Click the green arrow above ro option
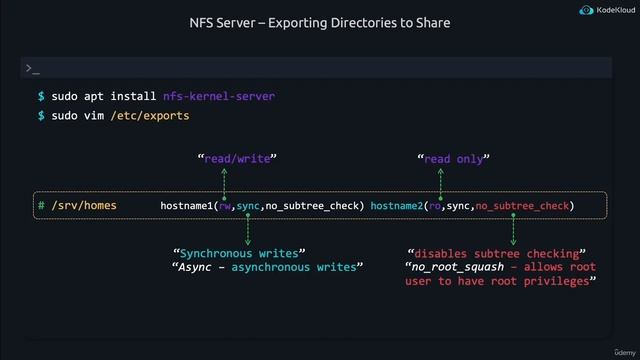This screenshot has width=640, height=360. [440, 184]
